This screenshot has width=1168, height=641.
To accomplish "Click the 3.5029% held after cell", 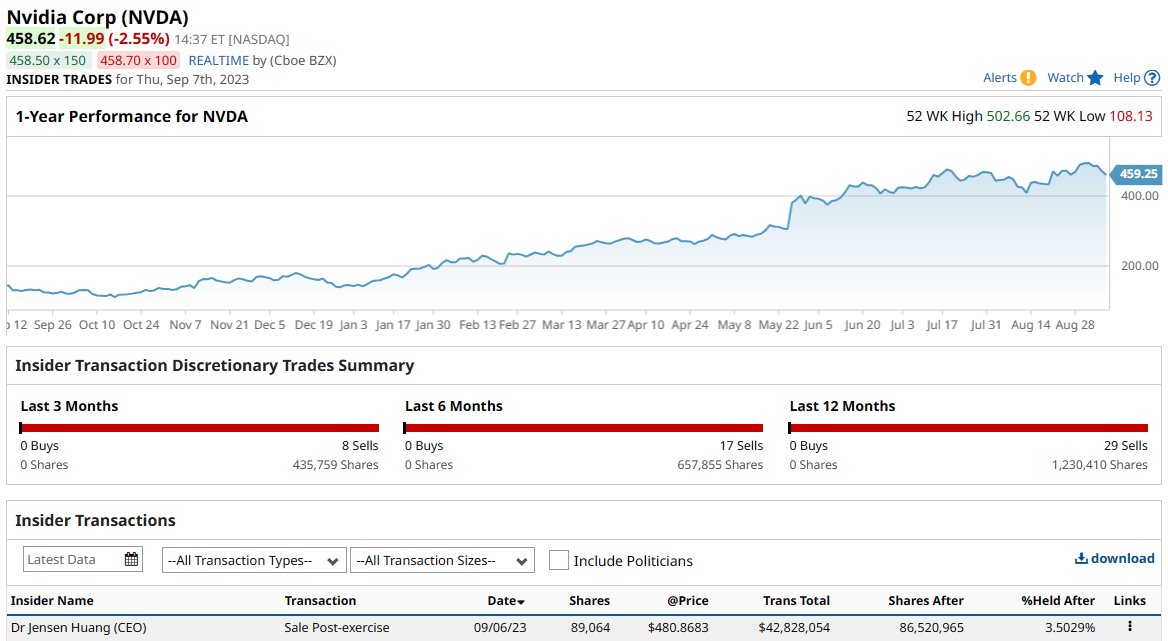I will (1070, 628).
